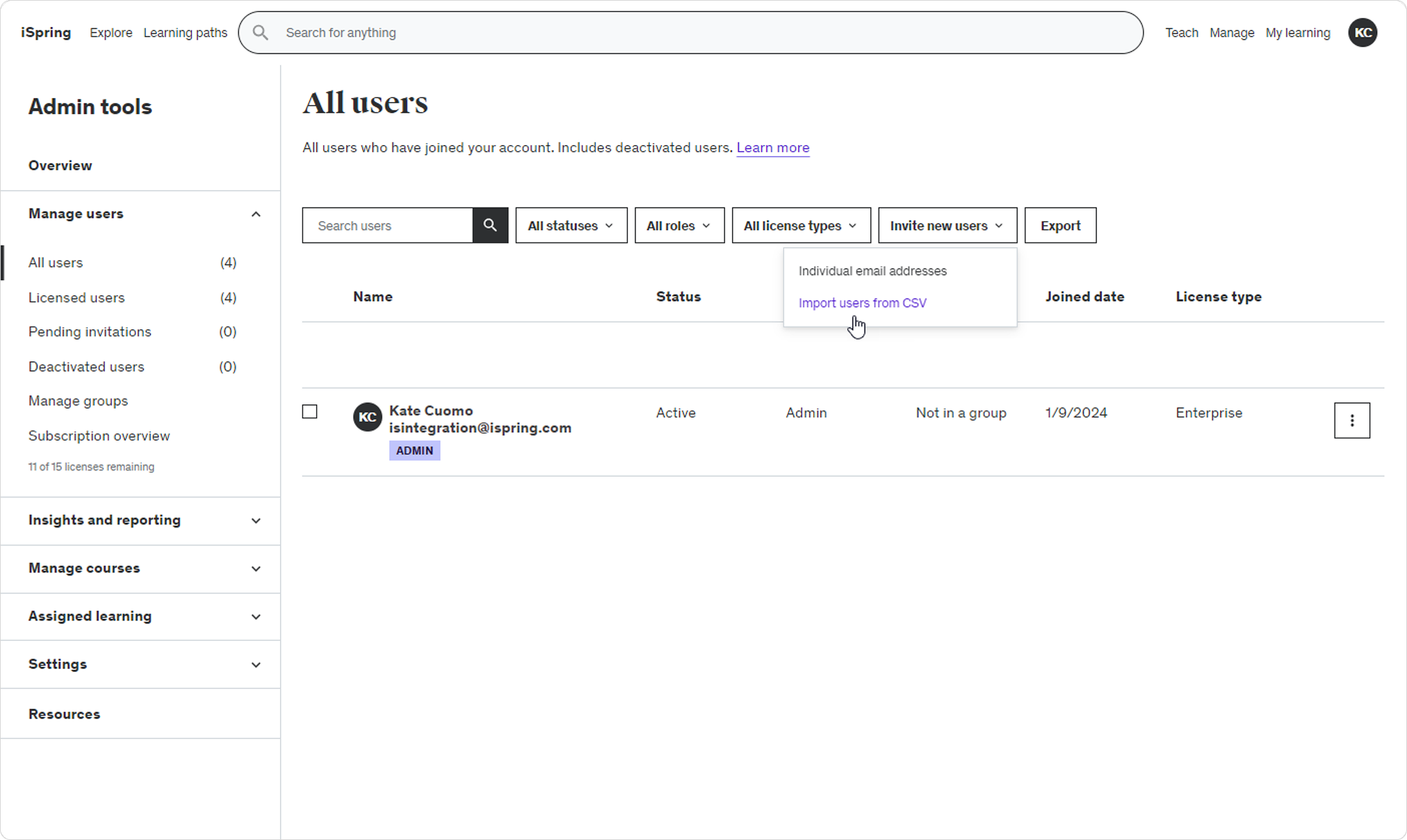The height and width of the screenshot is (840, 1407).
Task: Click Kate Cuomo's KC avatar in table
Action: click(367, 417)
